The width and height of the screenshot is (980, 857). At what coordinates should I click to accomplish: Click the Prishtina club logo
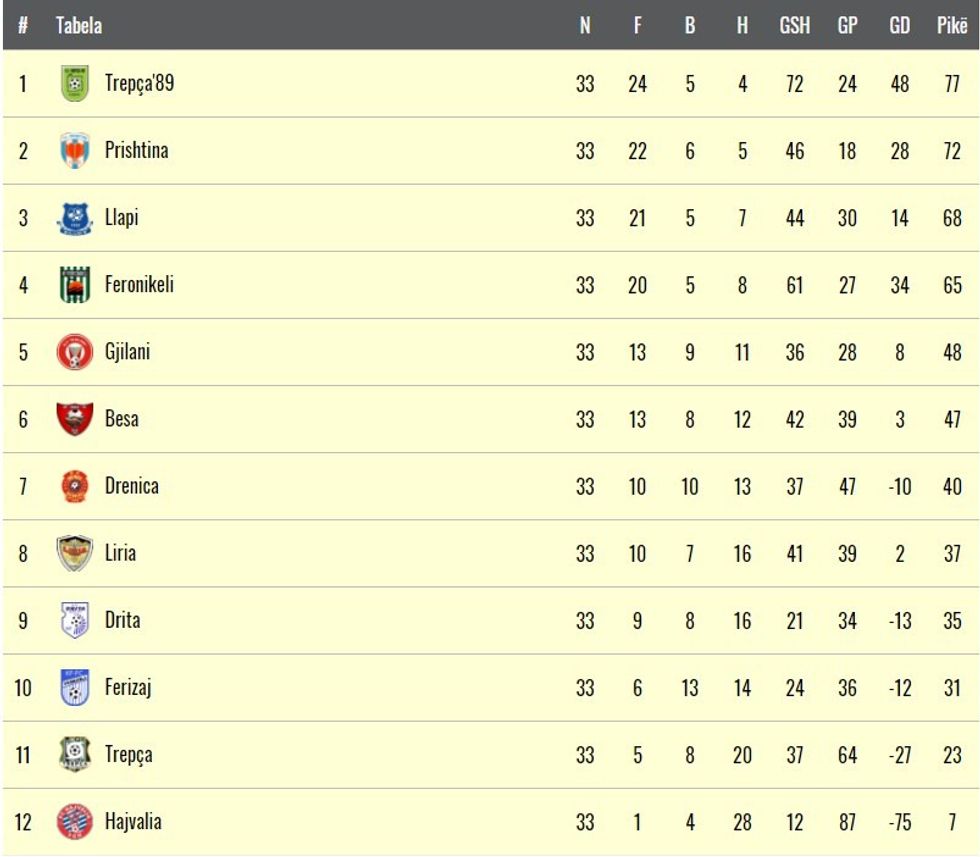tap(74, 151)
